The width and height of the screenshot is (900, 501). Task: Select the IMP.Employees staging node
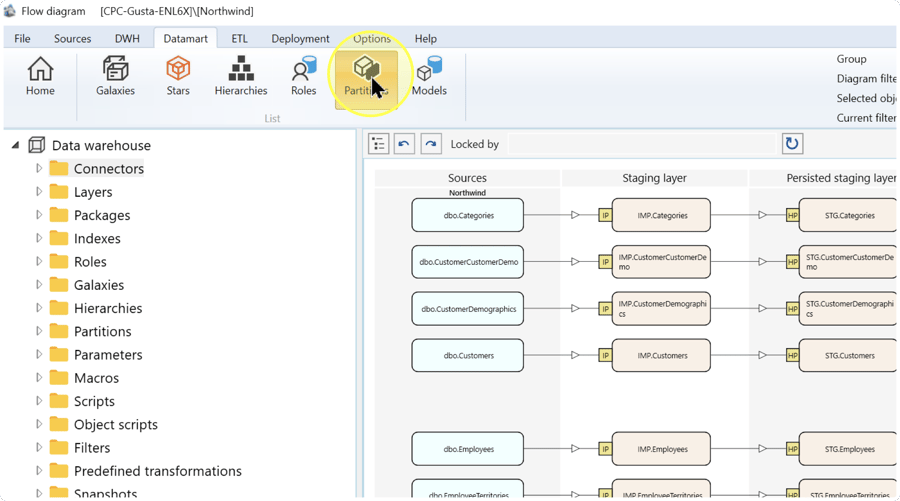point(661,449)
